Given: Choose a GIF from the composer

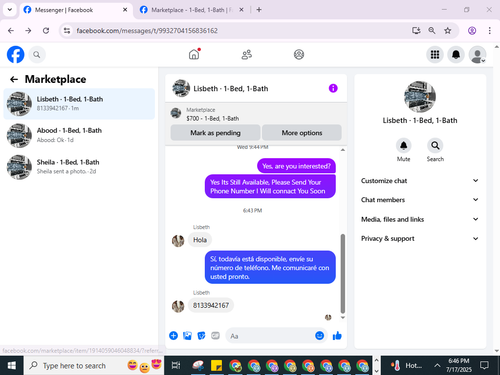Looking at the screenshot, I should (215, 336).
